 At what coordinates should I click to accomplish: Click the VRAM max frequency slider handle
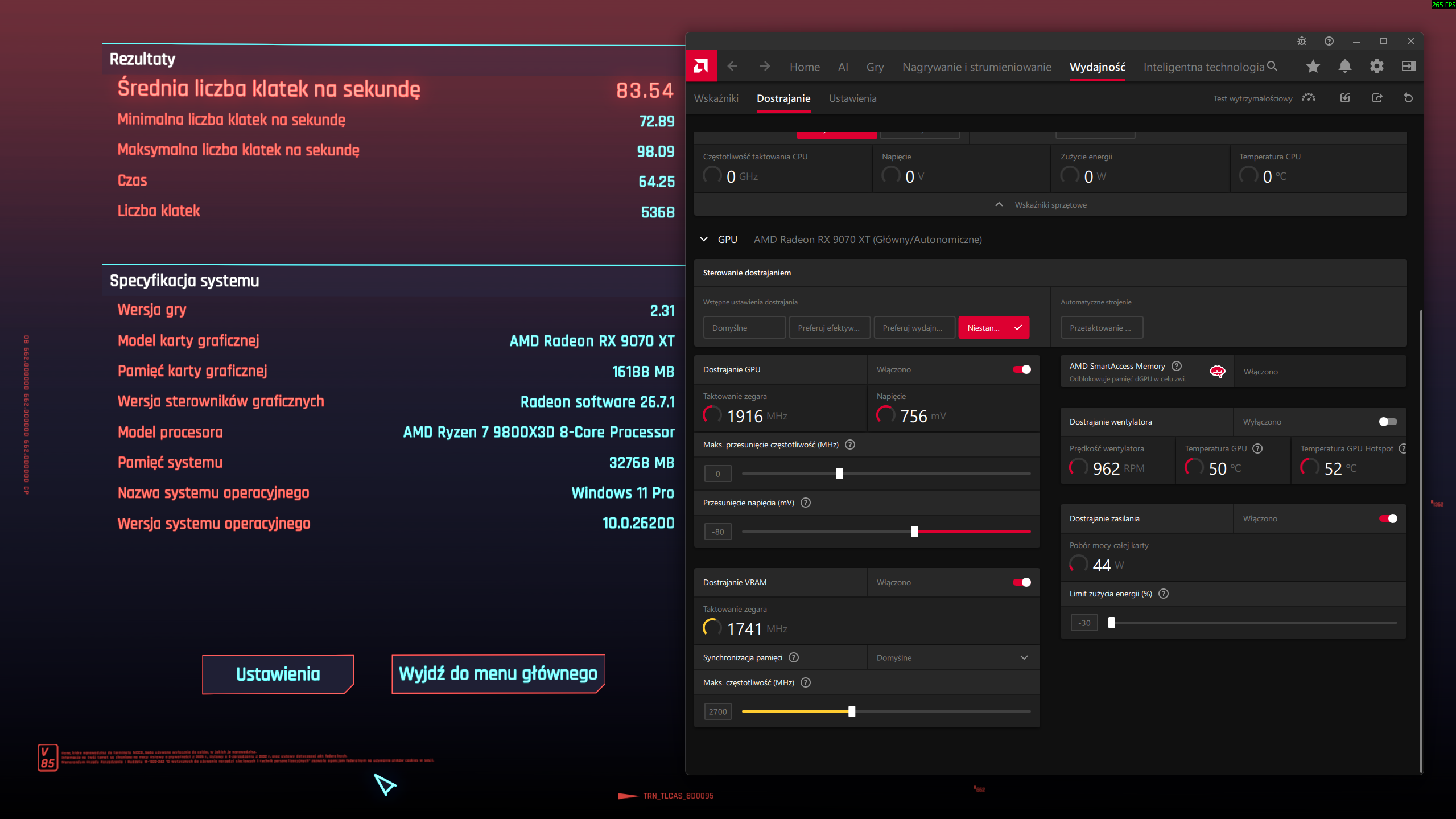pos(852,711)
